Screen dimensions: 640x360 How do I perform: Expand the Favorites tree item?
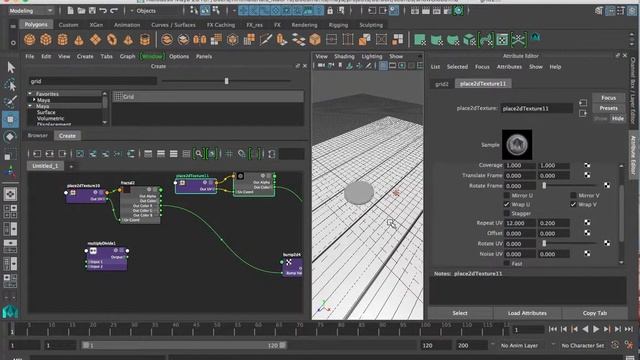coord(30,94)
